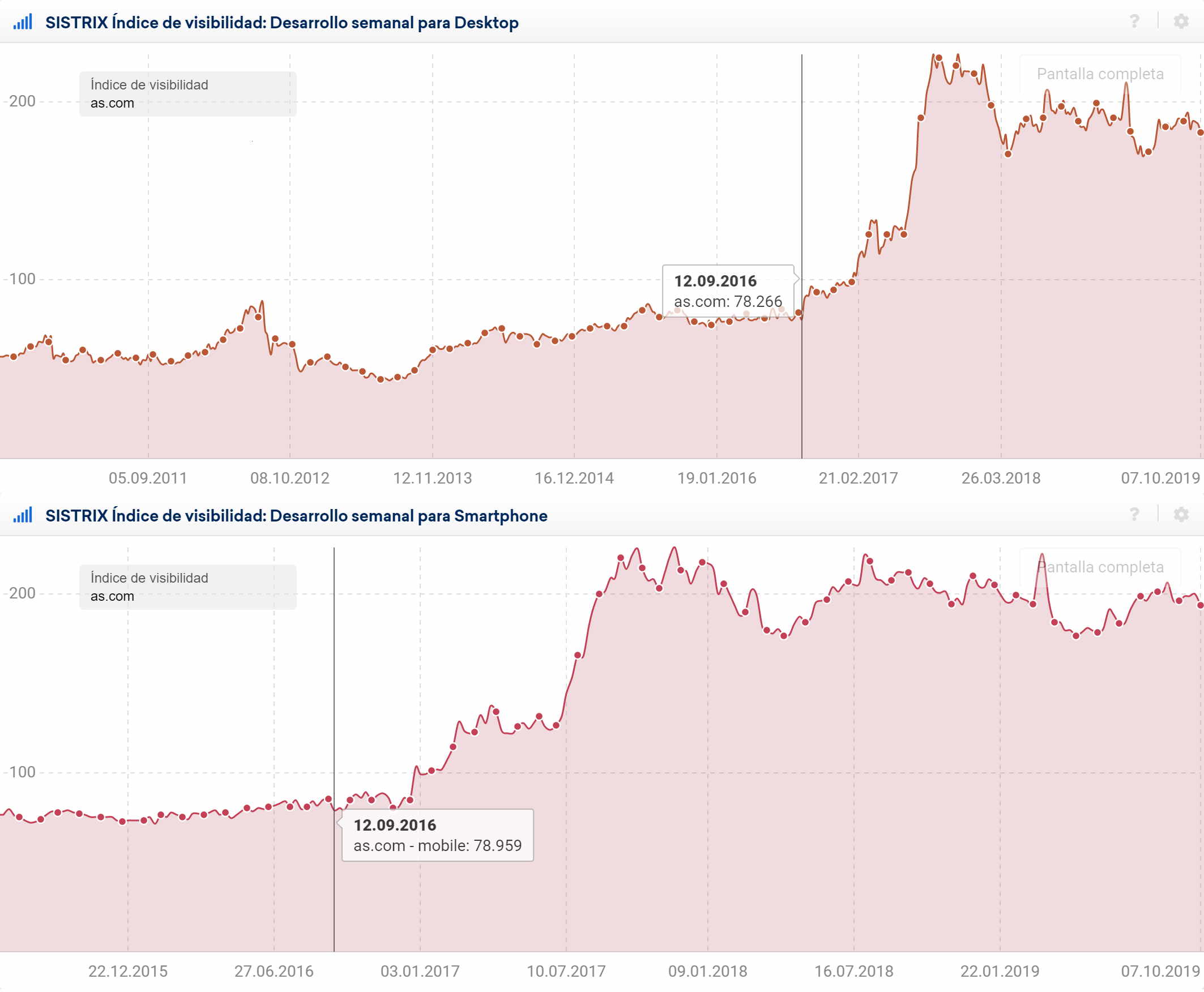Click the help question mark in Smartphone panel
Screen dimensions: 1204x992
click(1134, 515)
